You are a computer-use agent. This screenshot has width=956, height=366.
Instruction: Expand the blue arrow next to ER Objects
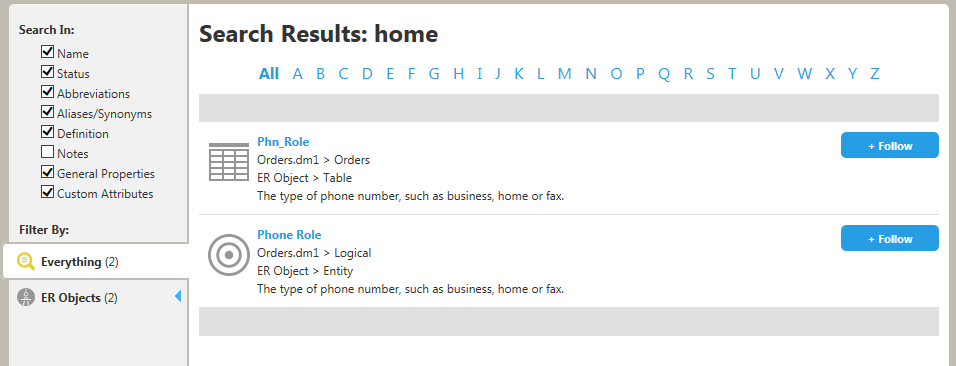tap(177, 296)
